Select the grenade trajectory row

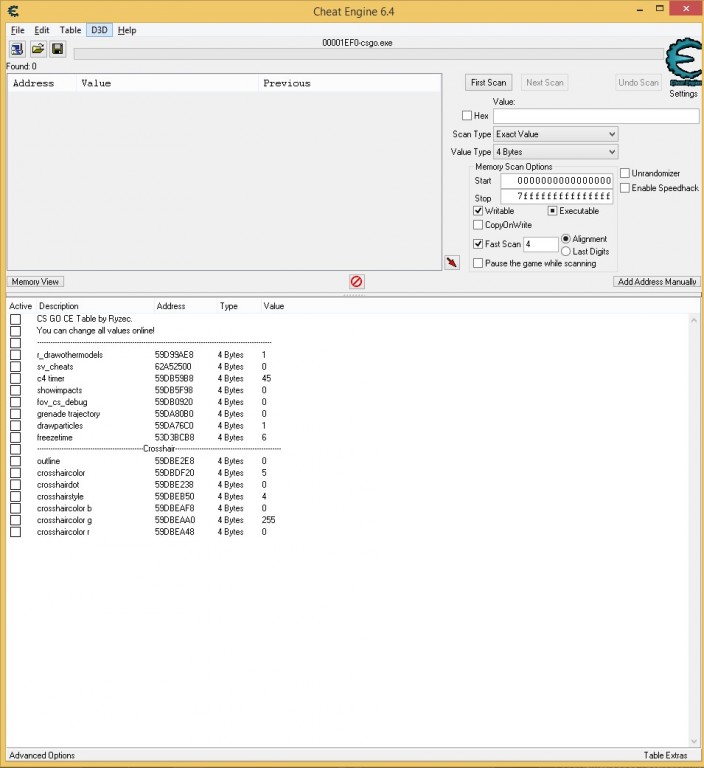click(69, 414)
